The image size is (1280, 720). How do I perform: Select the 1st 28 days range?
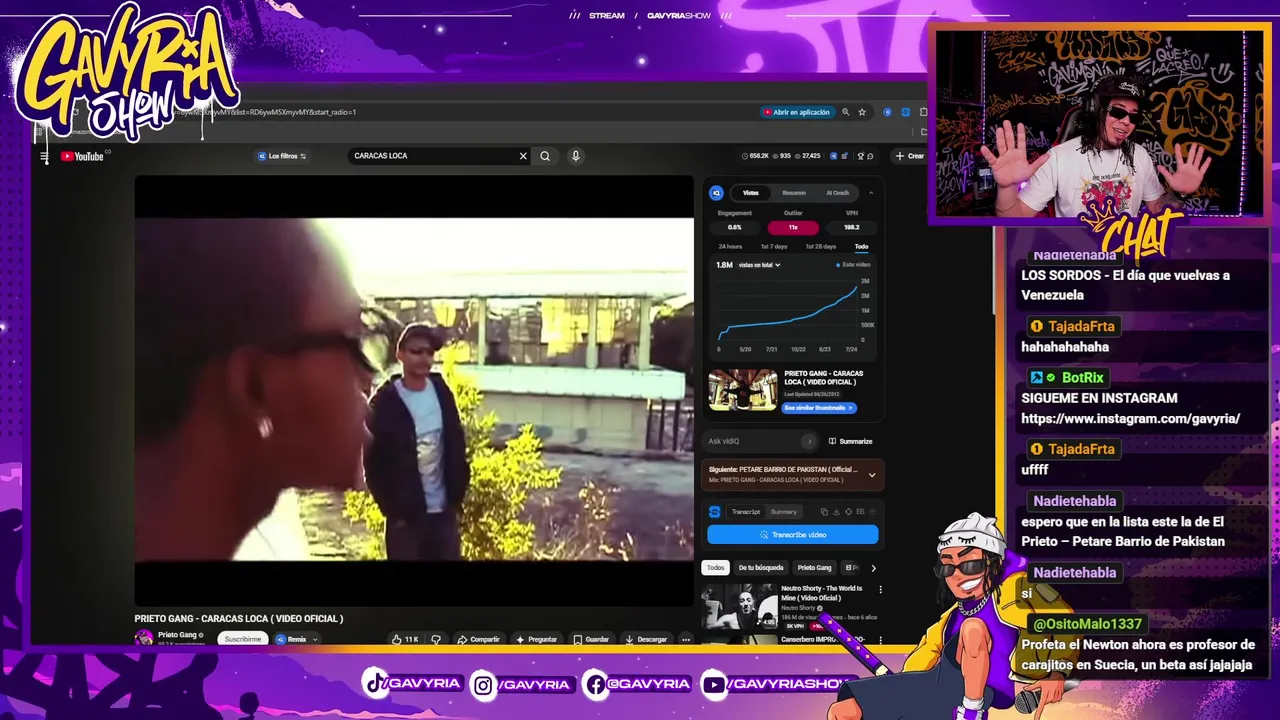click(820, 246)
